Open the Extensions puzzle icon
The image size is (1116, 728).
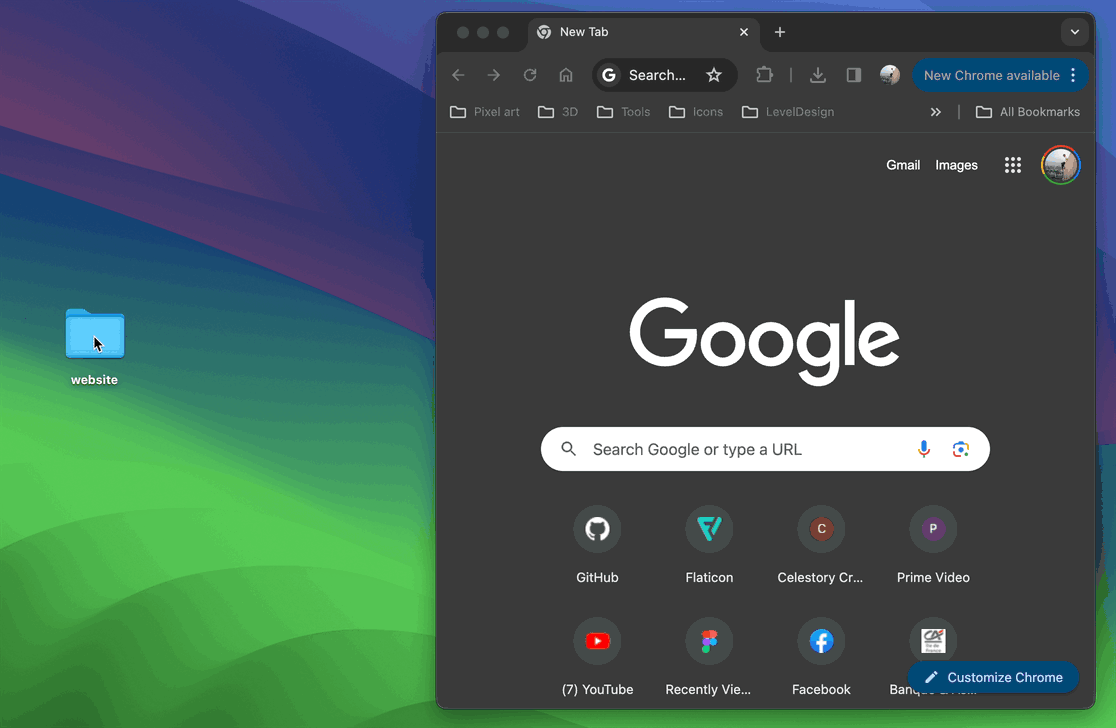point(764,75)
